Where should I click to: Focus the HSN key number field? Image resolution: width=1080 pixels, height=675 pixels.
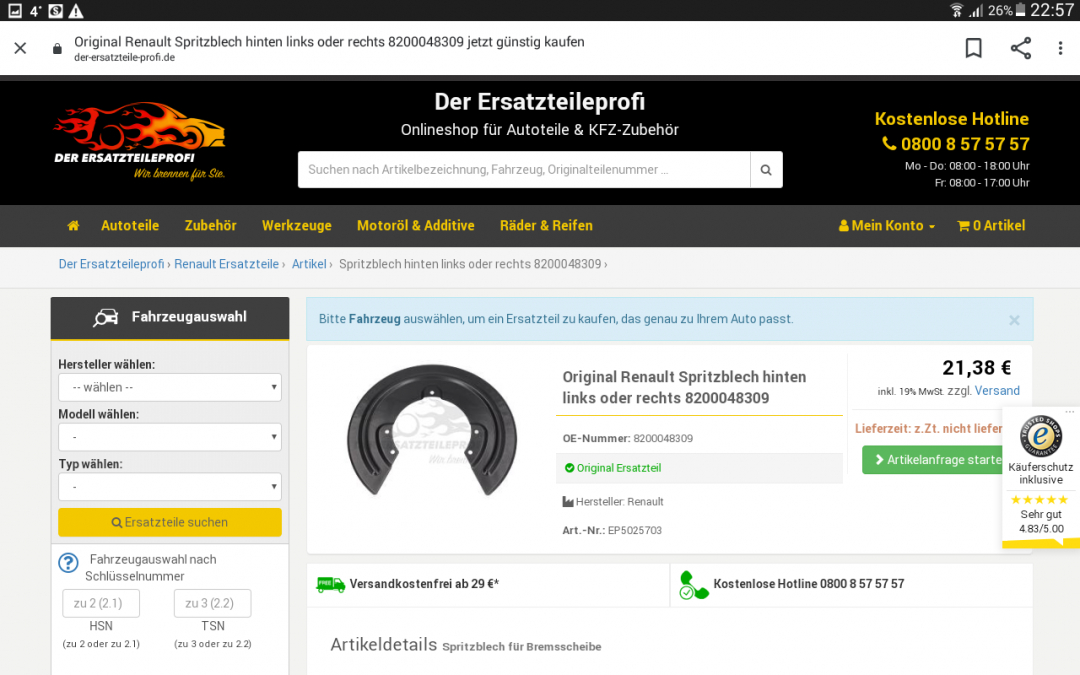pos(101,603)
